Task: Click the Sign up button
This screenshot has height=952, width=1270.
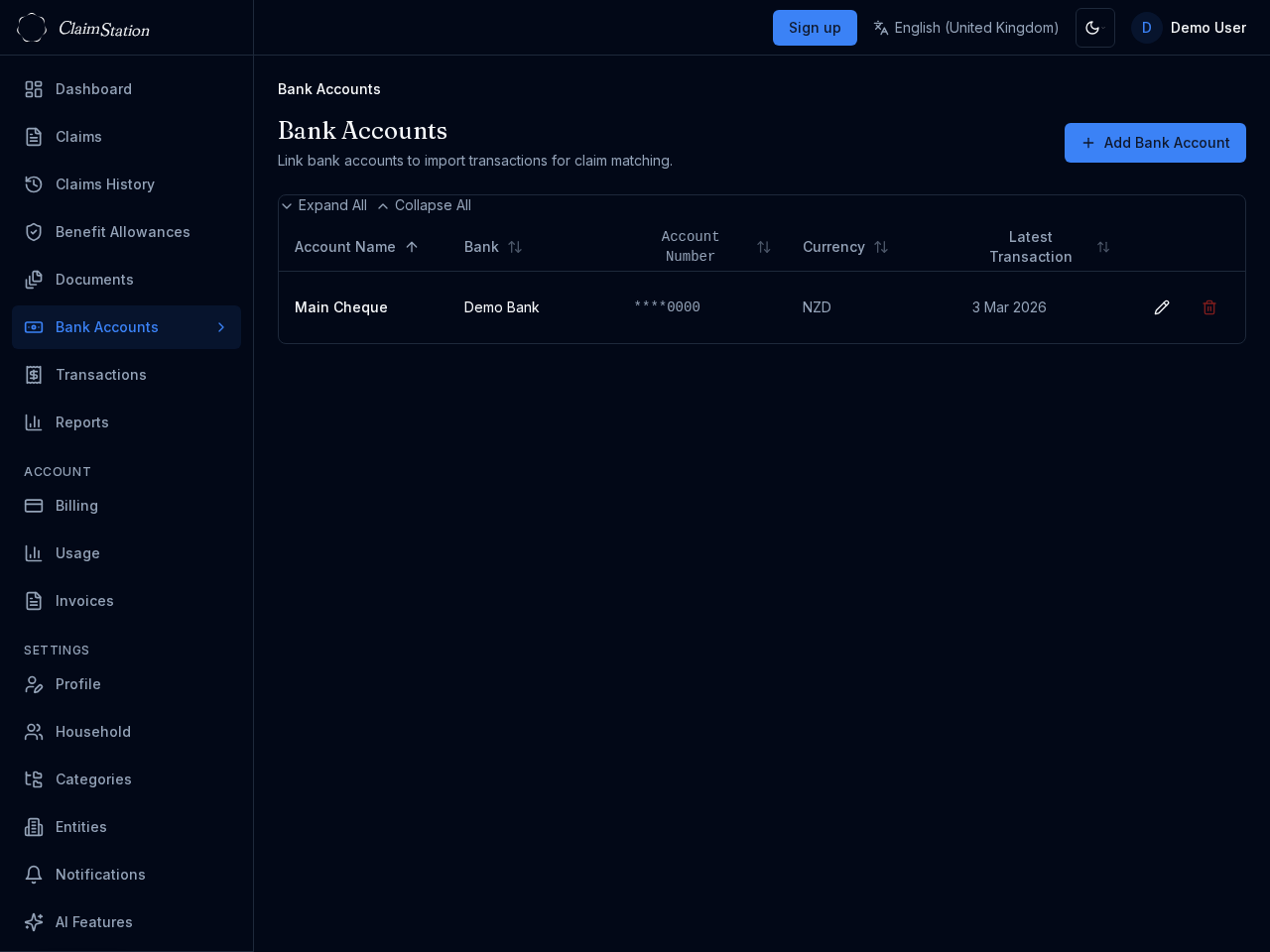Action: point(815,28)
